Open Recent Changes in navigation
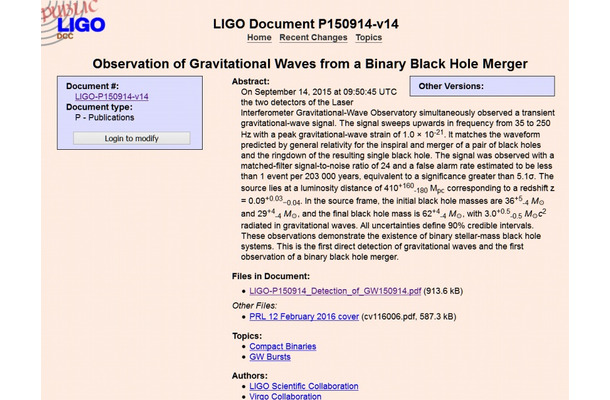 coord(313,37)
